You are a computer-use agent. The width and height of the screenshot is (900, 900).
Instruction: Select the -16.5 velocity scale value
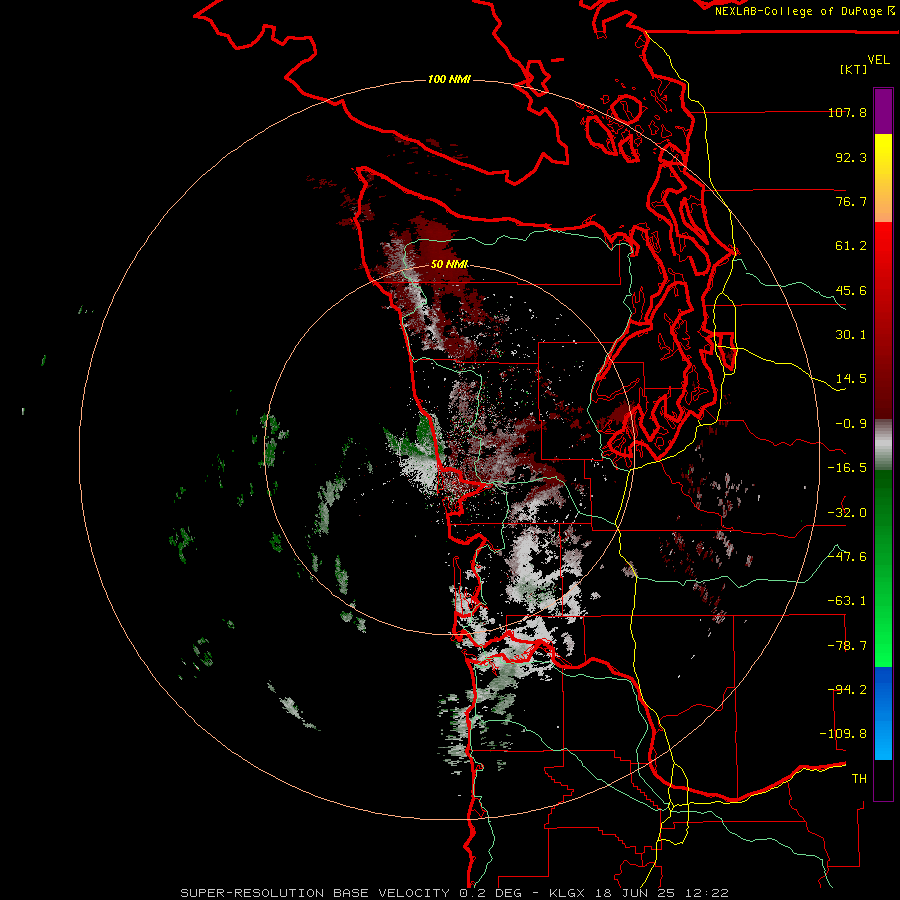pos(847,468)
